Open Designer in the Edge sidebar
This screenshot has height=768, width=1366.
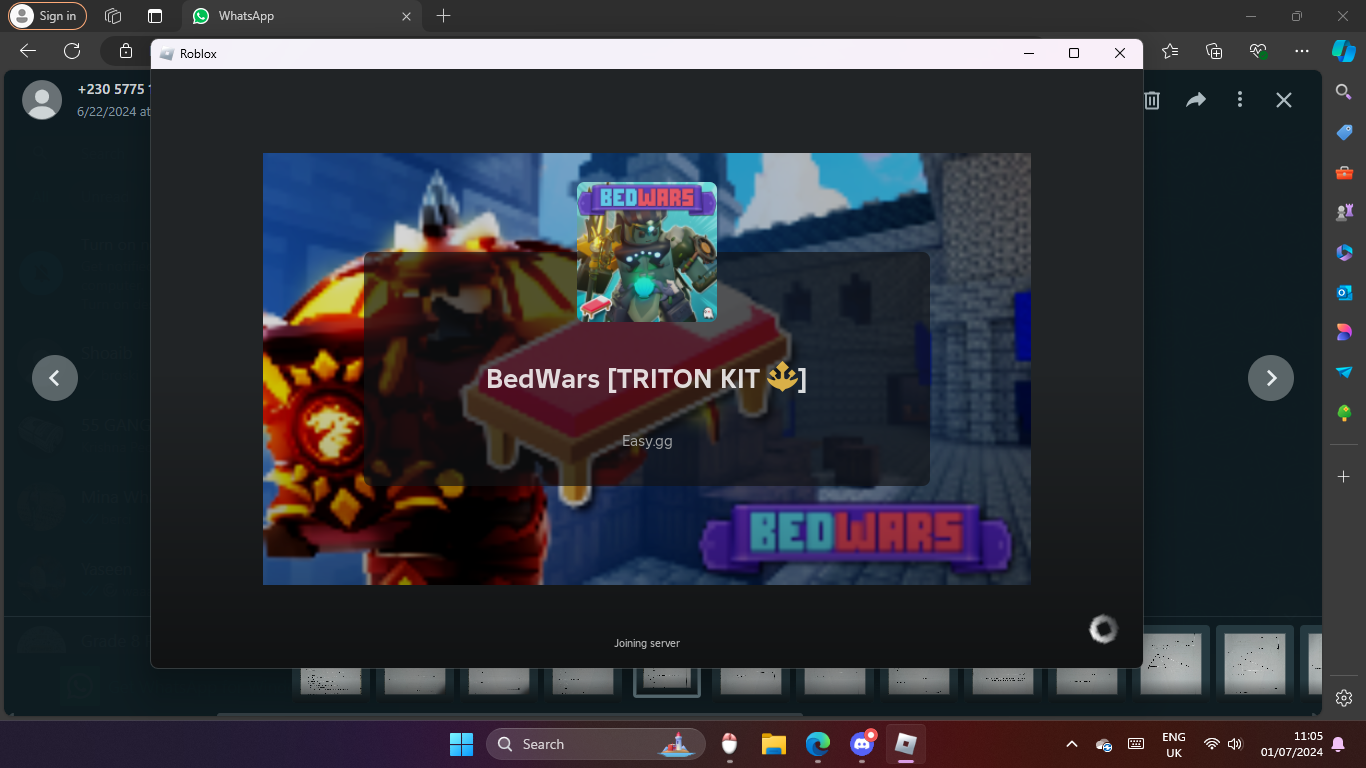pyautogui.click(x=1344, y=332)
